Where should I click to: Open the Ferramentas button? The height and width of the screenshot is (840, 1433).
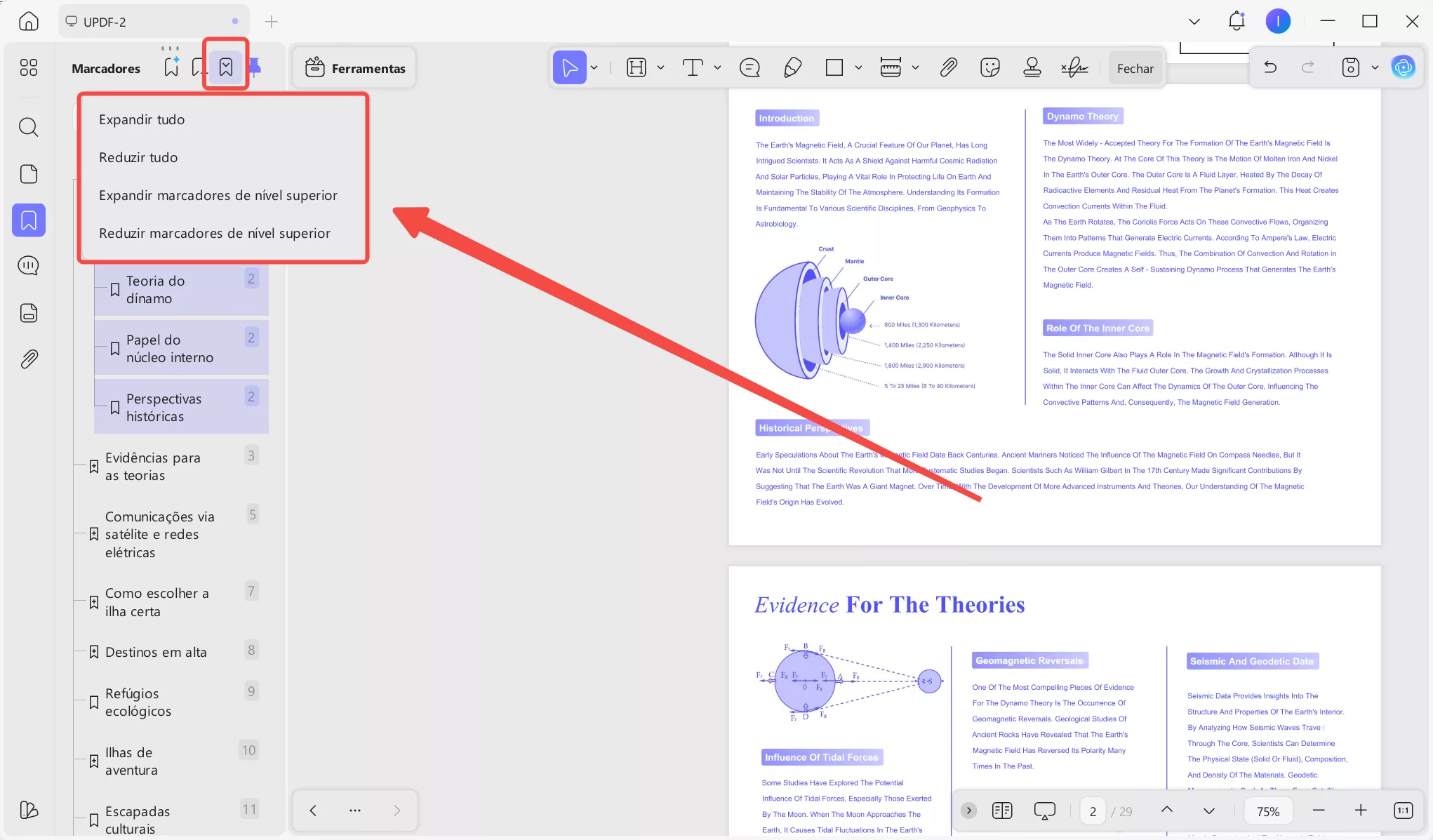[x=355, y=68]
